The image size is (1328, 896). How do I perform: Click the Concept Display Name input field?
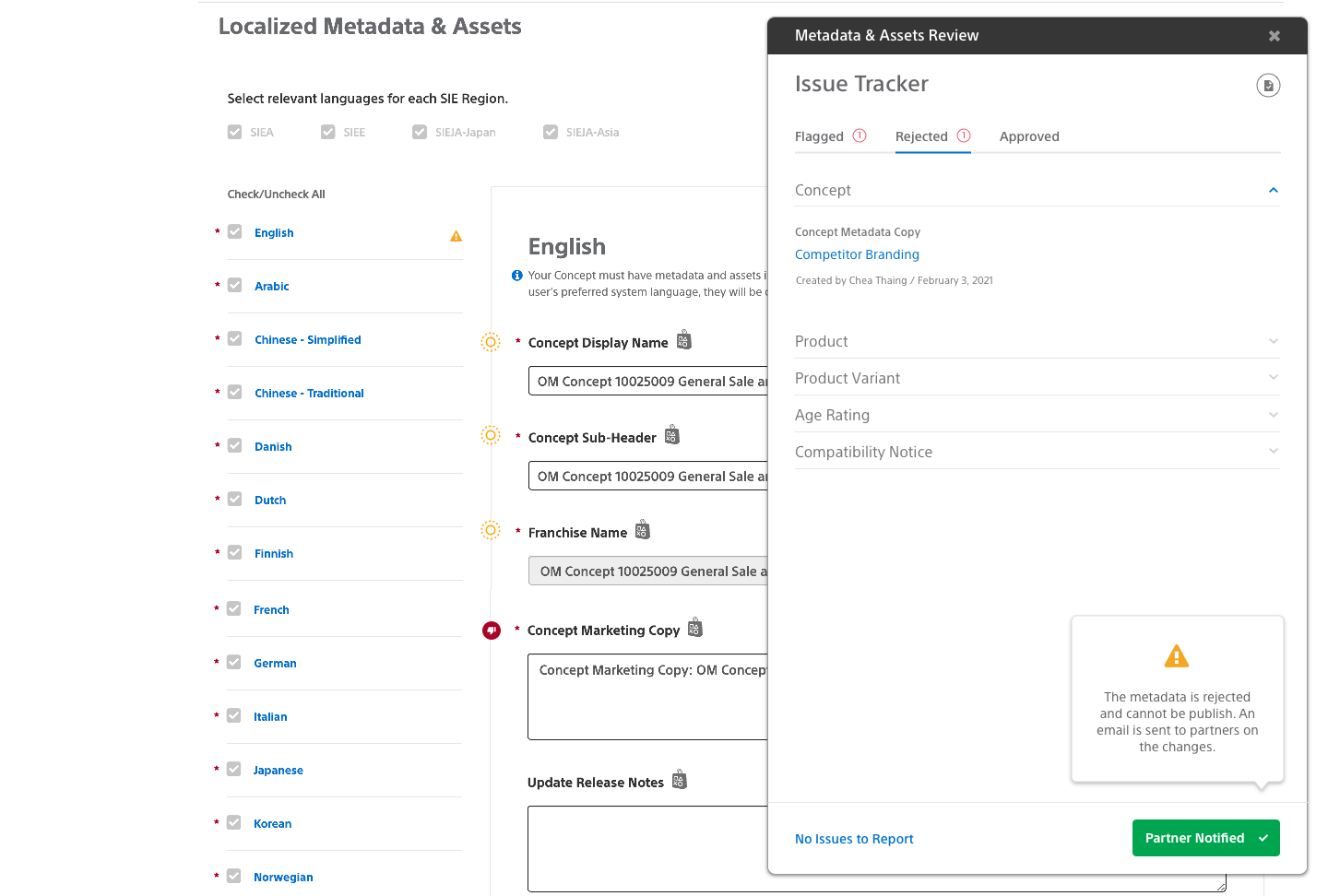(648, 381)
